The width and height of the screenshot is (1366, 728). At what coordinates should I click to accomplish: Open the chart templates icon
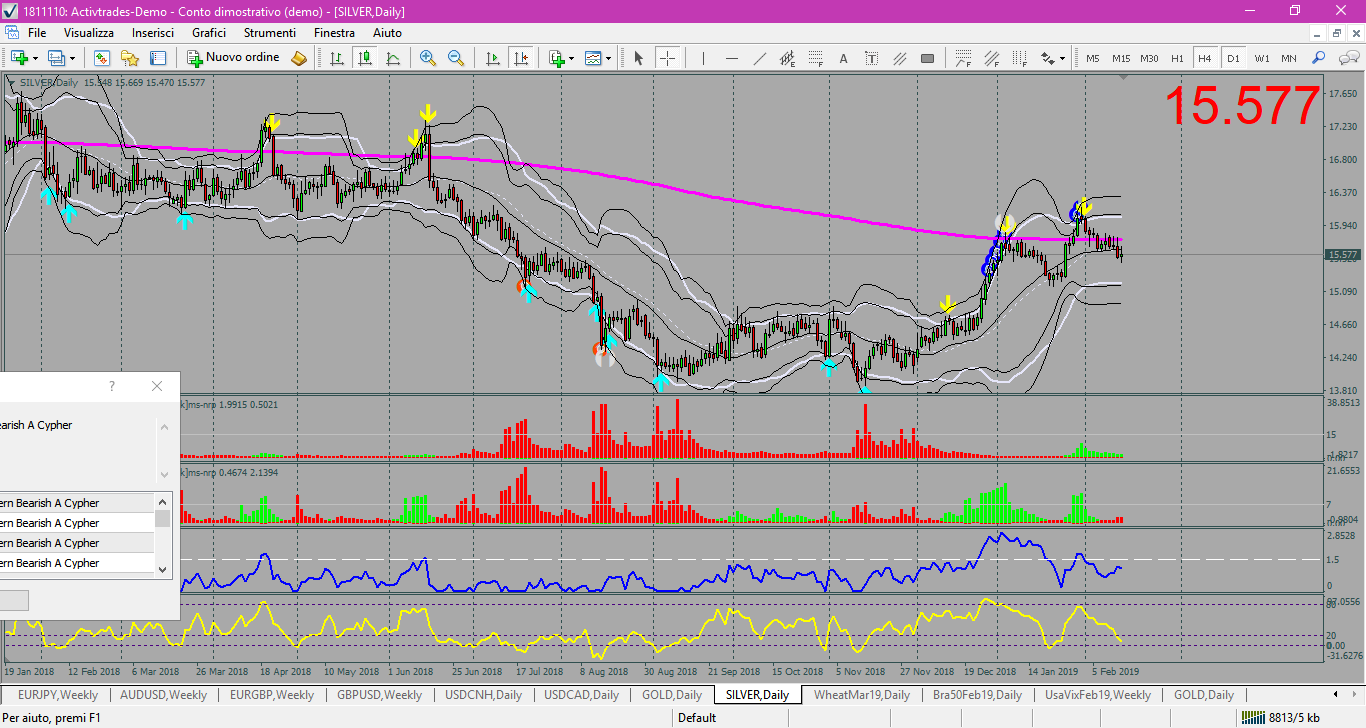593,58
